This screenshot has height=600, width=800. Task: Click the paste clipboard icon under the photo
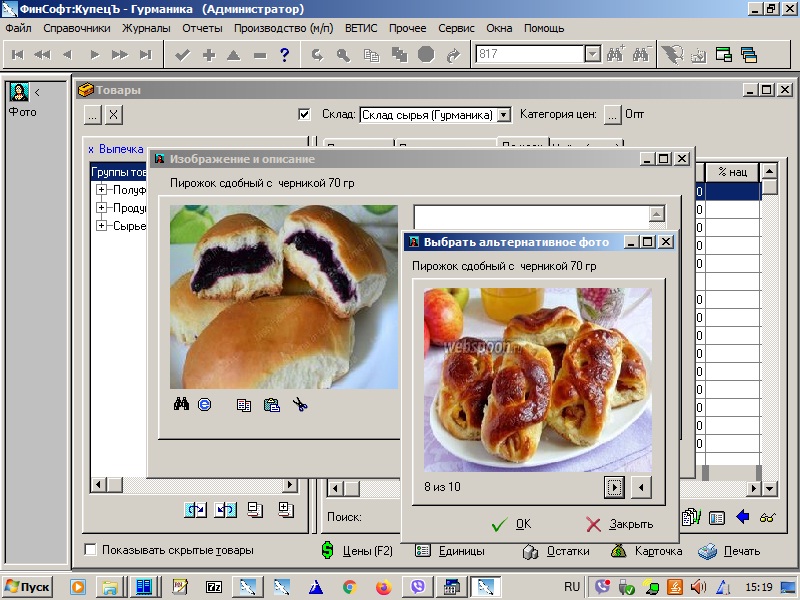(x=271, y=405)
